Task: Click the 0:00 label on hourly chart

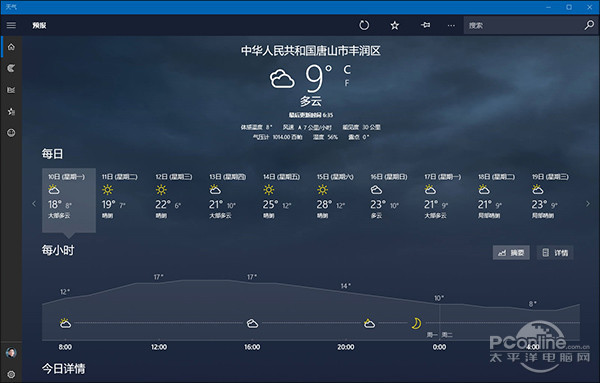Action: pos(439,347)
